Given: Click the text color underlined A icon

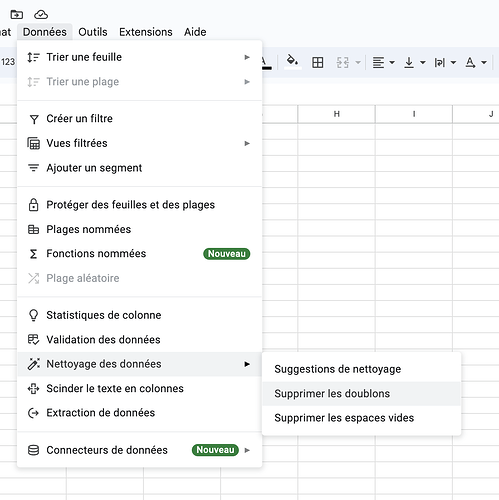Looking at the screenshot, I should pos(265,63).
